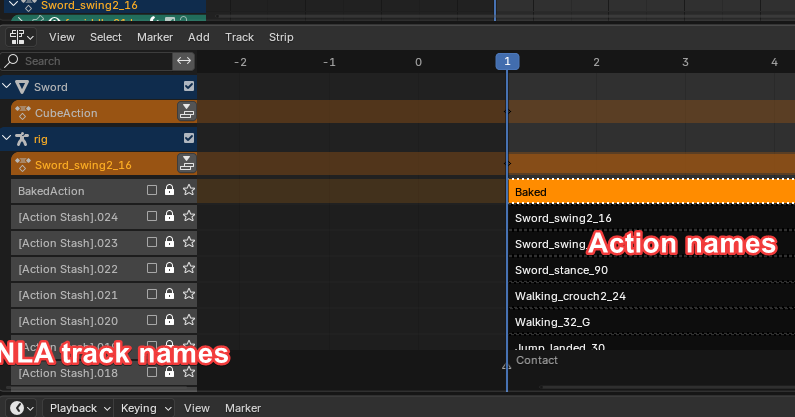Click in the channel Search field

(95, 61)
